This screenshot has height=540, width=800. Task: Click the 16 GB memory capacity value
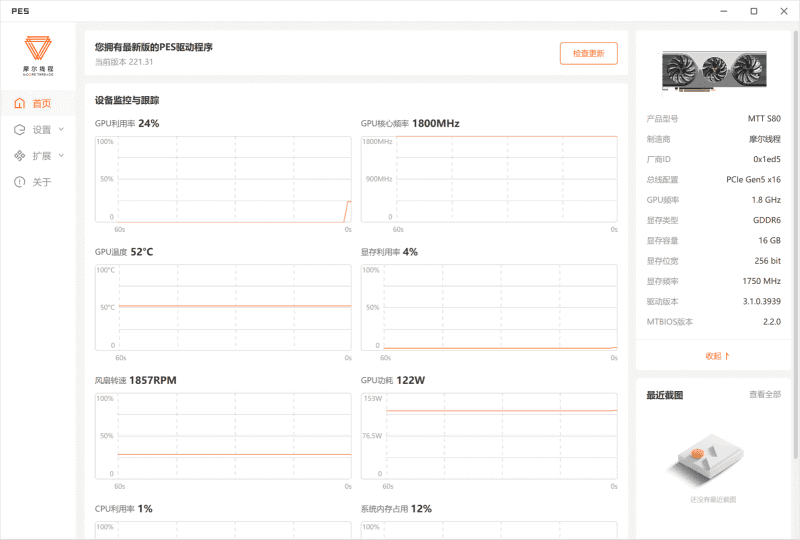(x=769, y=240)
